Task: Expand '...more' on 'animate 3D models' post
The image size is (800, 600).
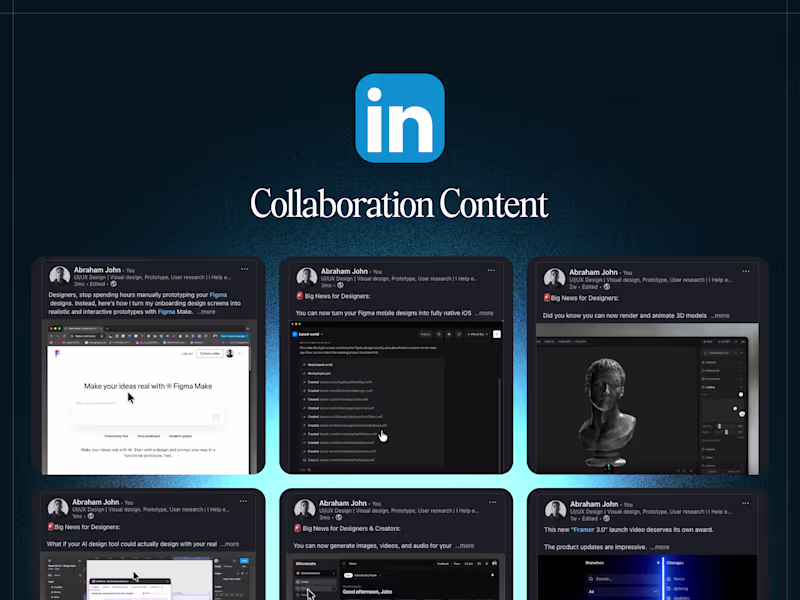Action: 719,315
